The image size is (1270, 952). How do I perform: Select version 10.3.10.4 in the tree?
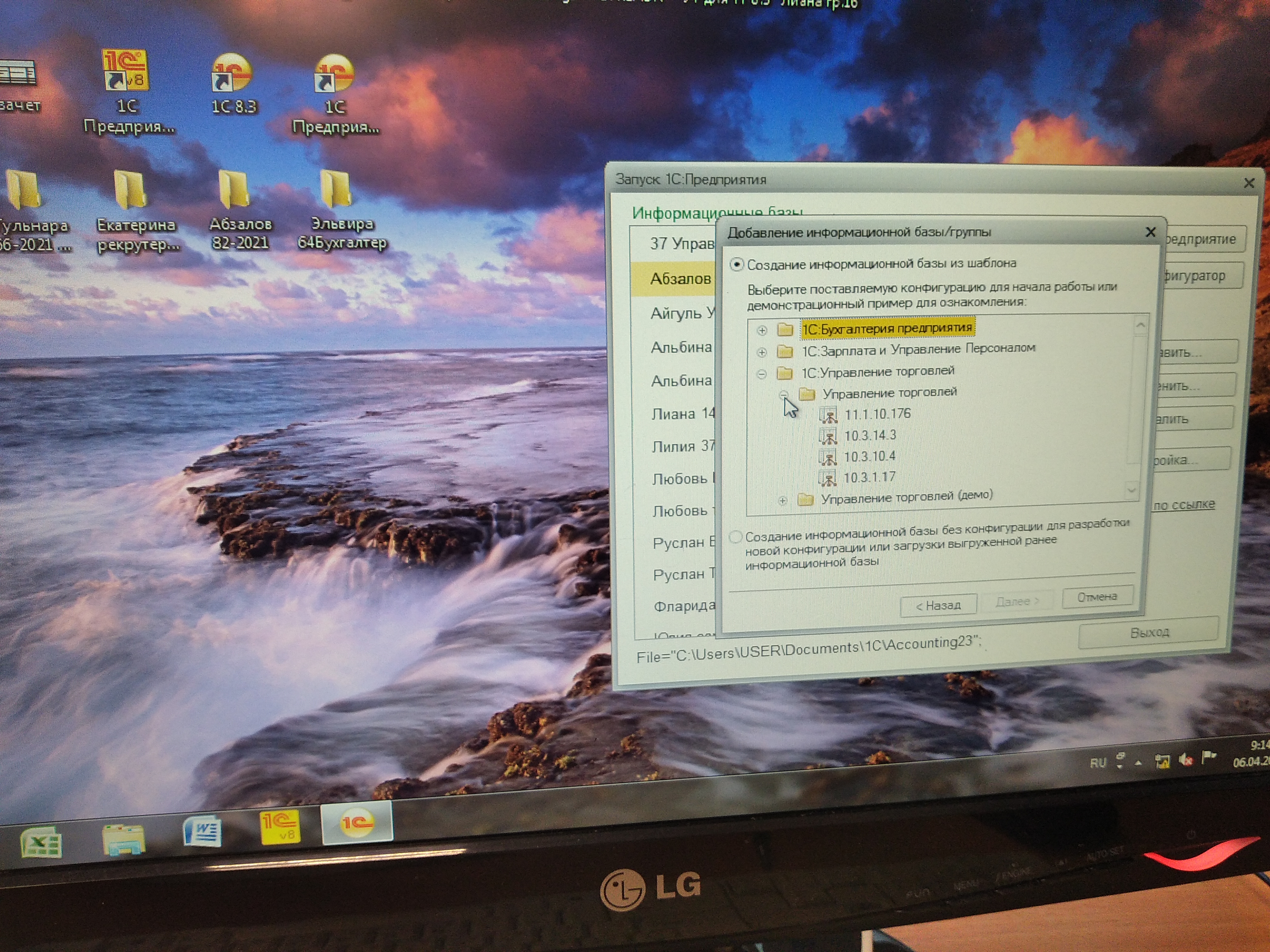click(869, 457)
